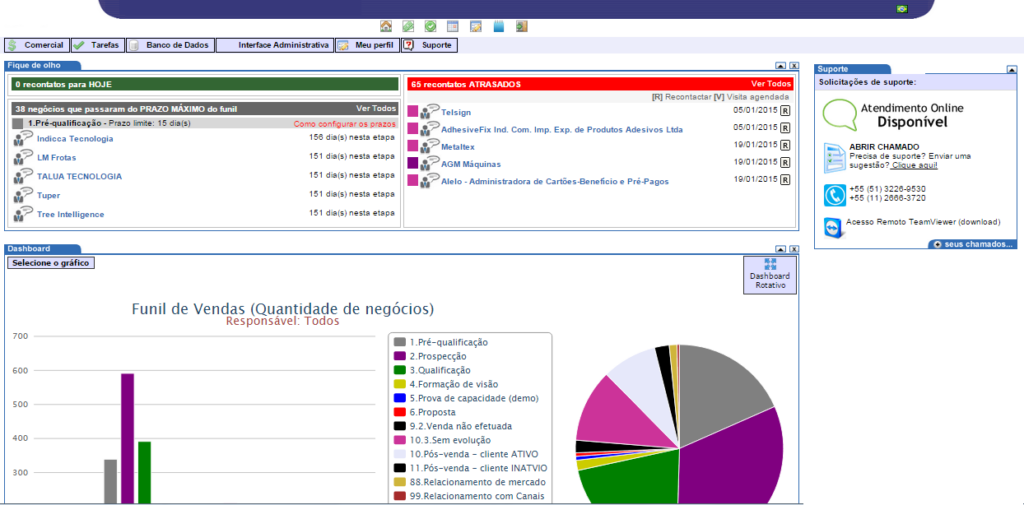Click the pink status square beside Metaltex
The width and height of the screenshot is (1024, 505).
point(413,146)
